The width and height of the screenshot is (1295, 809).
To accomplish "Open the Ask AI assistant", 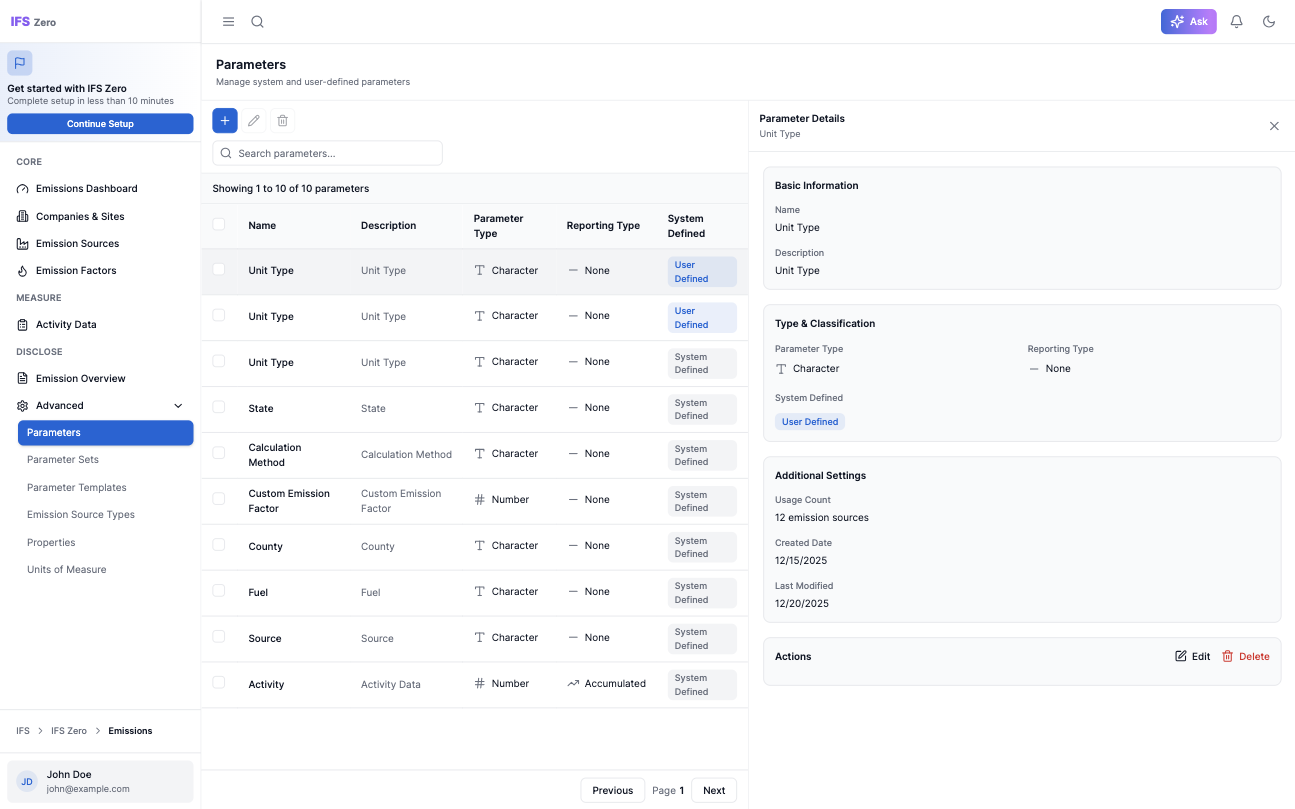I will point(1188,21).
